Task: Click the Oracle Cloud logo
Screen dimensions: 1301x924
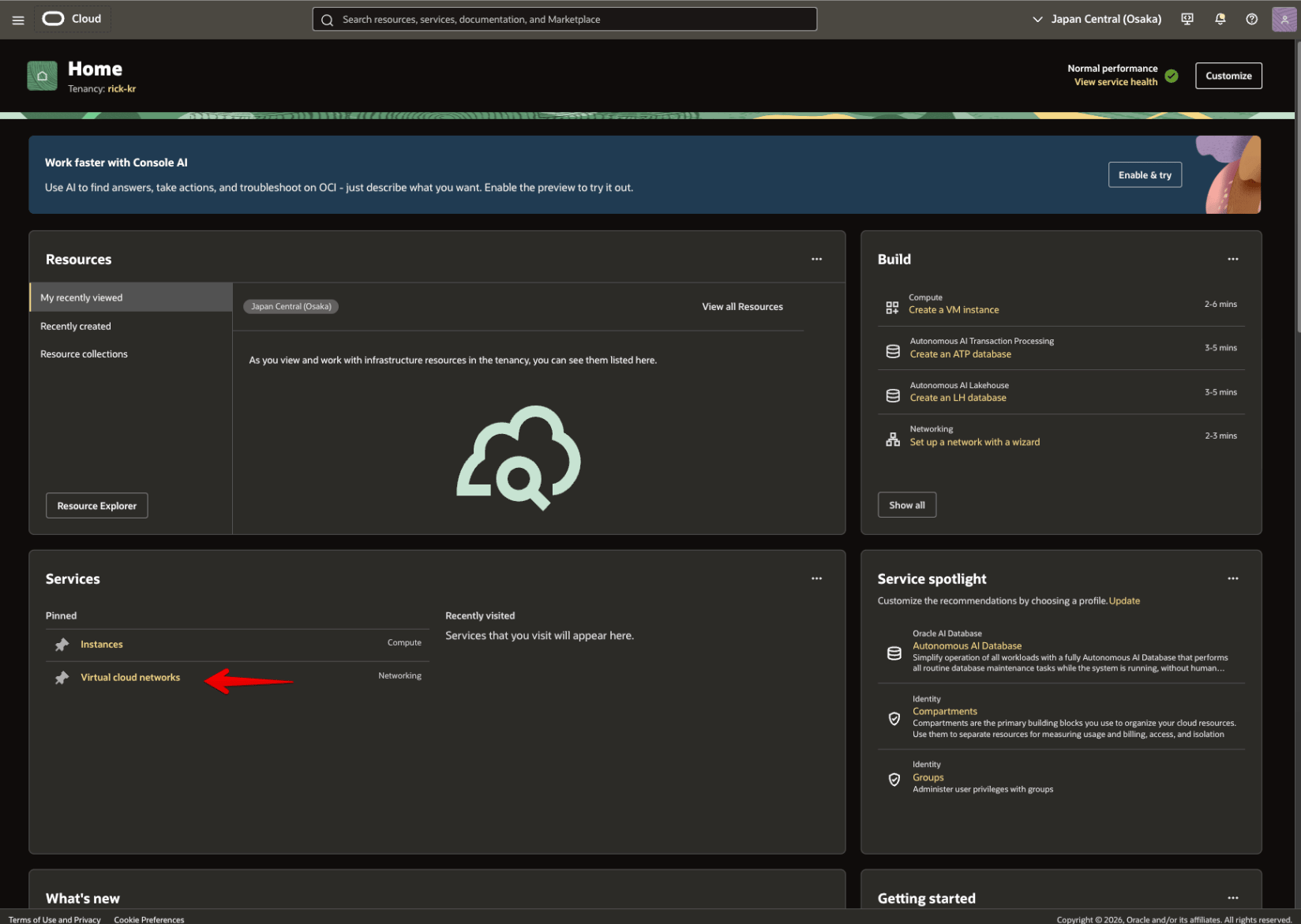Action: [72, 19]
